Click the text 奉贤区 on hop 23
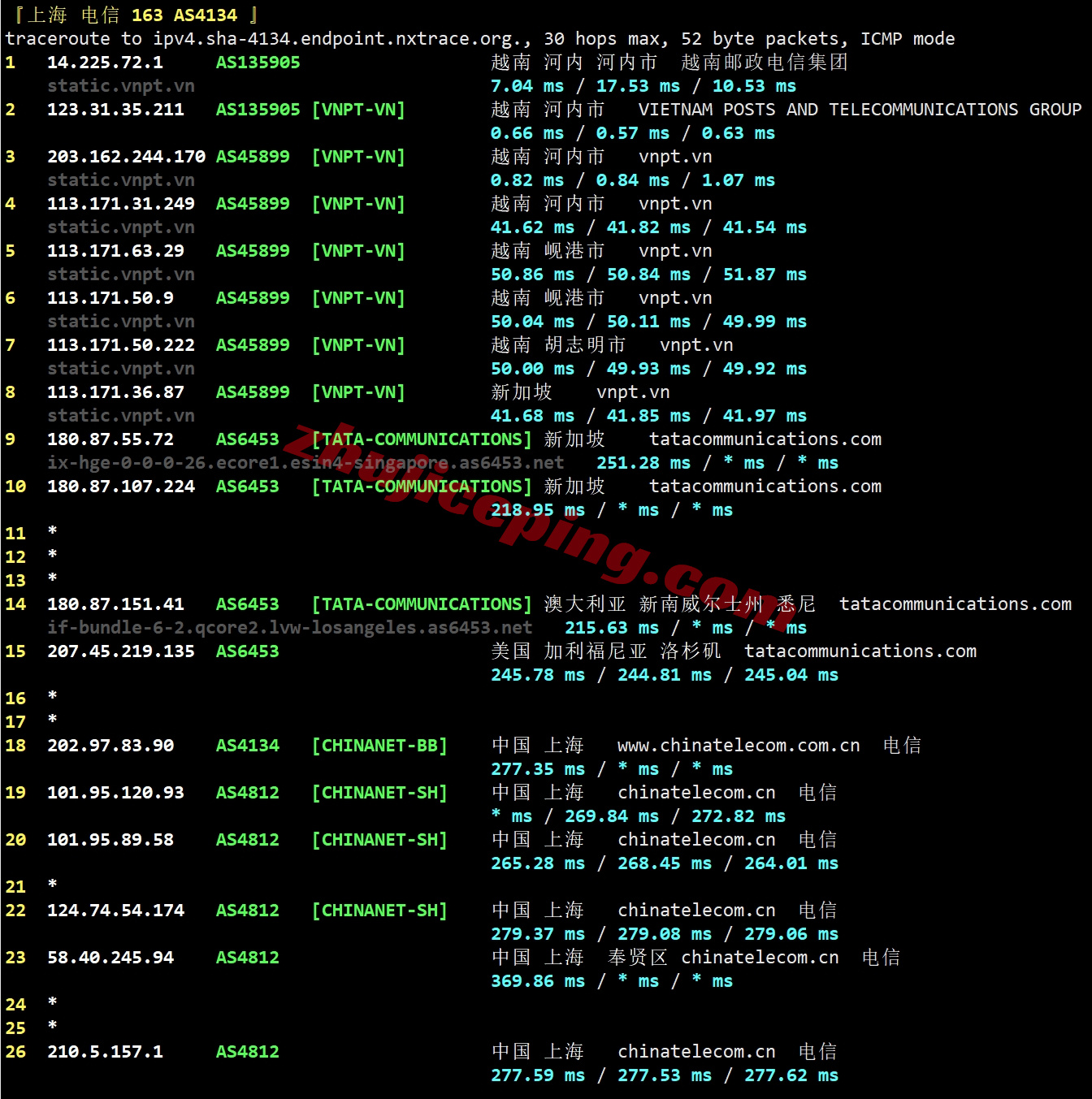The height and width of the screenshot is (1099, 1092). point(638,958)
